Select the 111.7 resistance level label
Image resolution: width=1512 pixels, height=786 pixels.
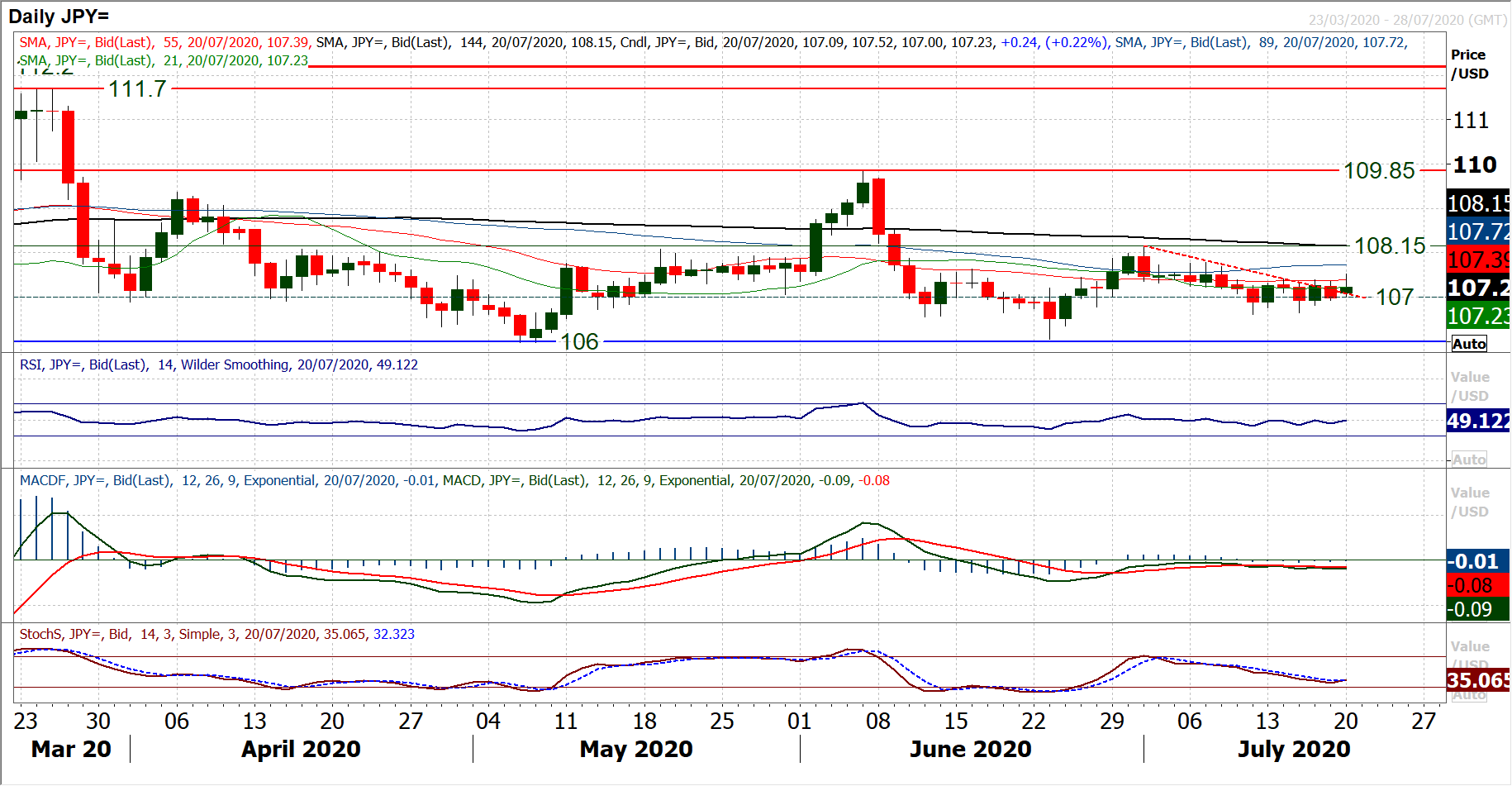(137, 88)
